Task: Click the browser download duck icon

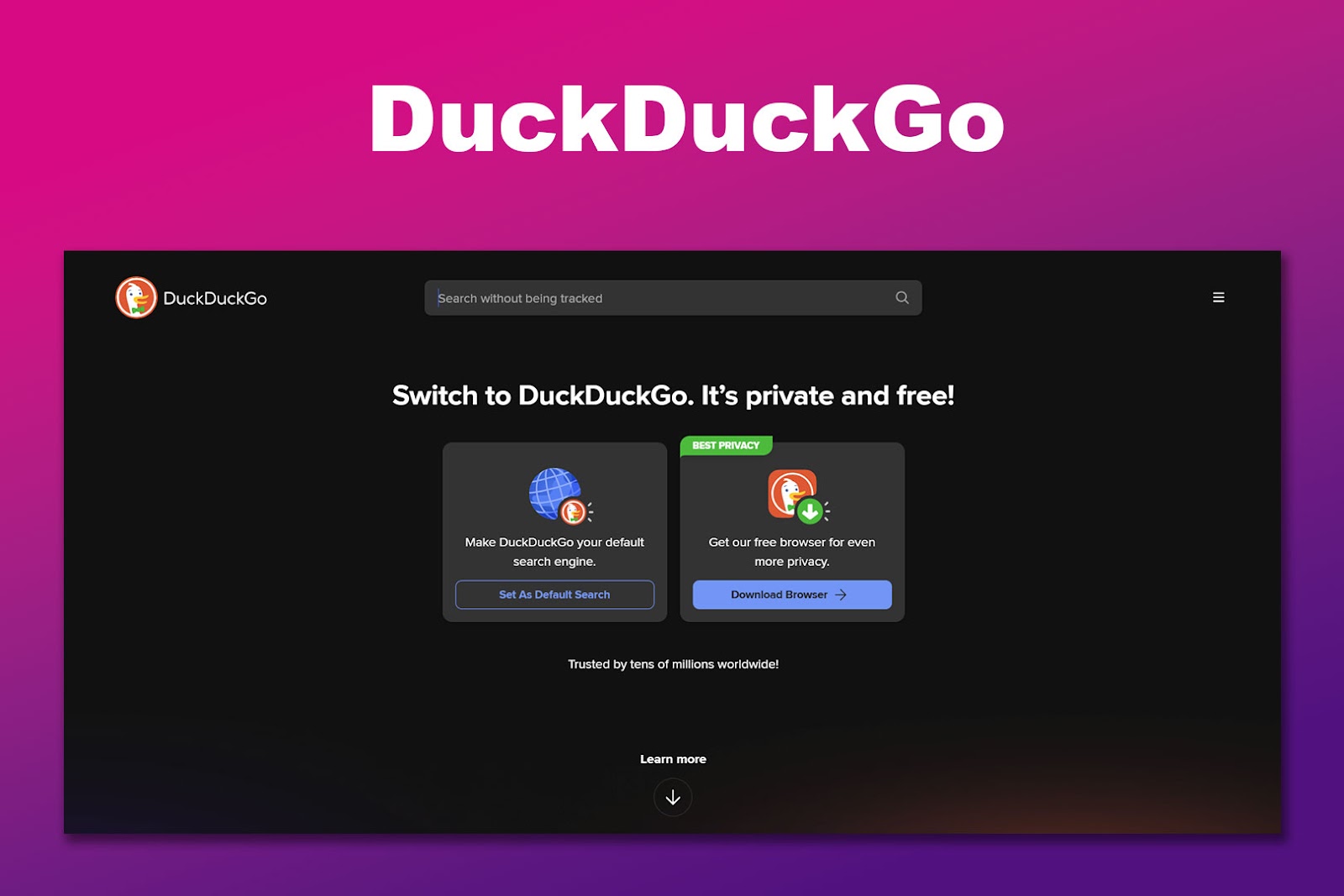Action: pos(798,495)
